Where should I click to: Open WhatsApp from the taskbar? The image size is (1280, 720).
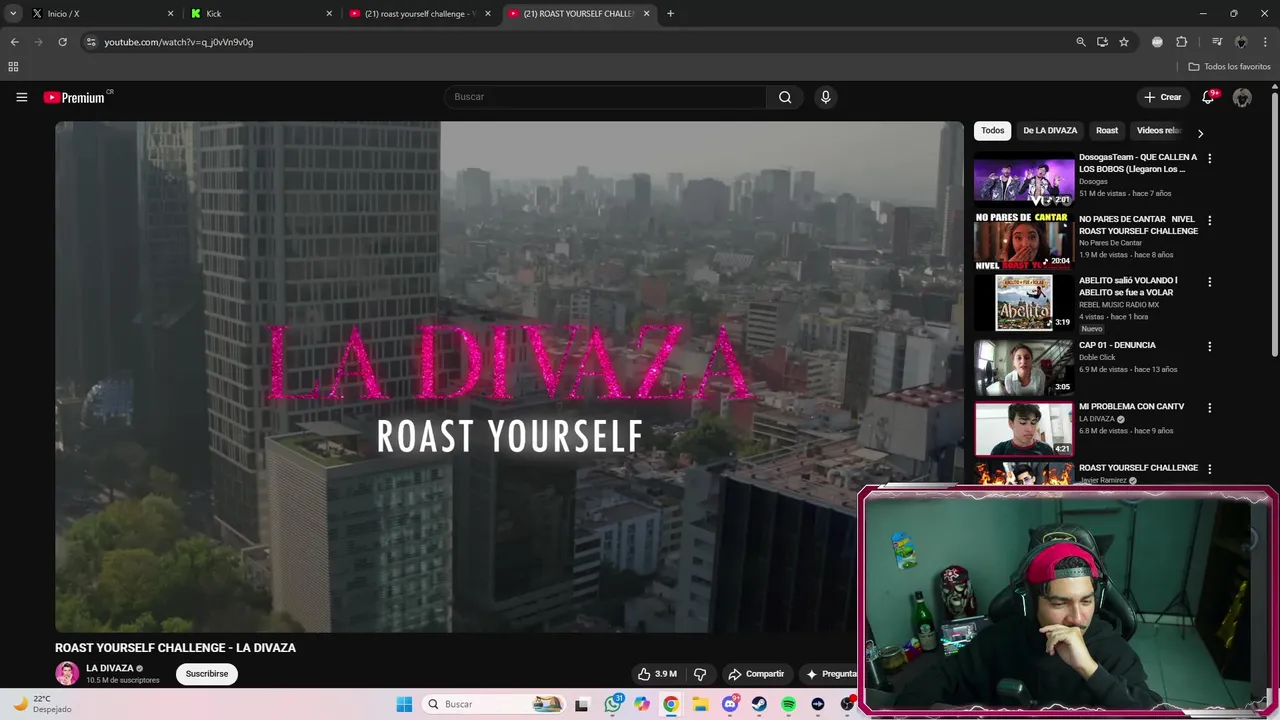click(613, 704)
